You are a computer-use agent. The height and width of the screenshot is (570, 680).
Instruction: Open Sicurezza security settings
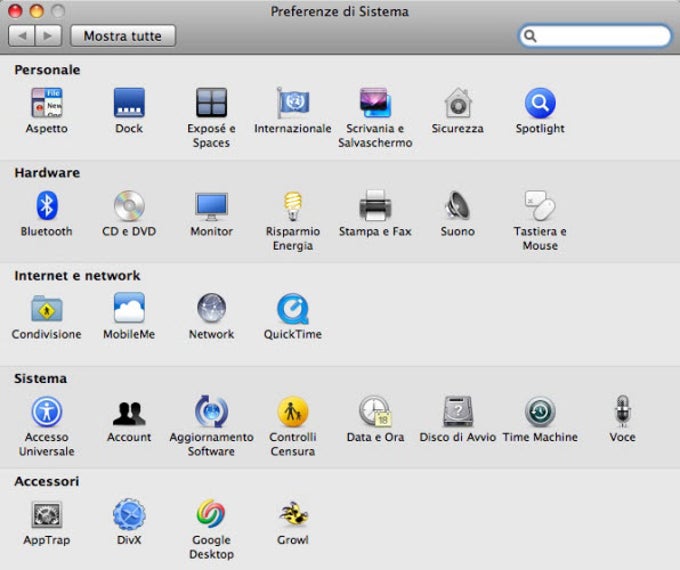pos(458,103)
